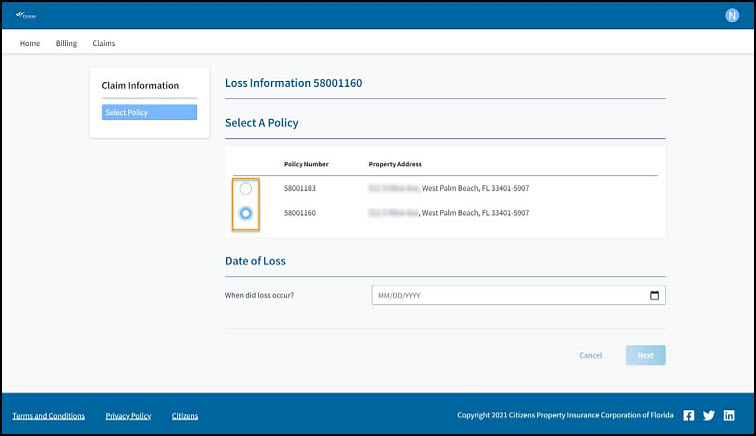Follow the Citizens footer link
The height and width of the screenshot is (436, 756).
[x=185, y=416]
